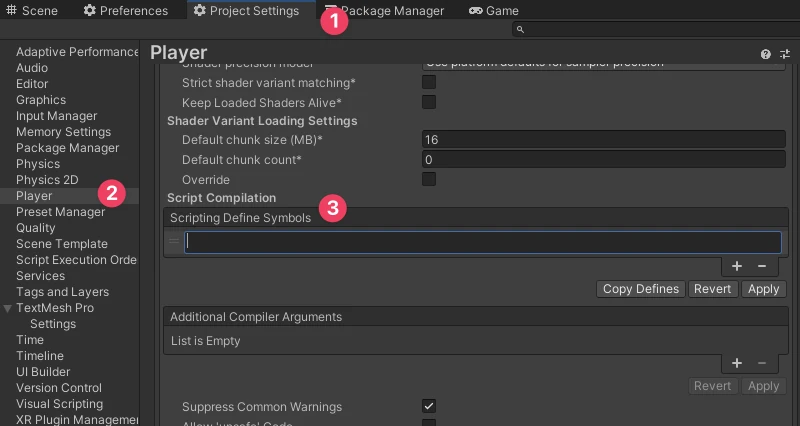
Task: Grab the scripting define symbol row handle
Action: pos(174,241)
